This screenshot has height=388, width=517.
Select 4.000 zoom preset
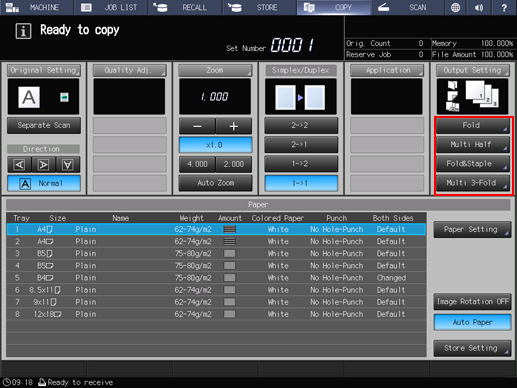tap(197, 164)
